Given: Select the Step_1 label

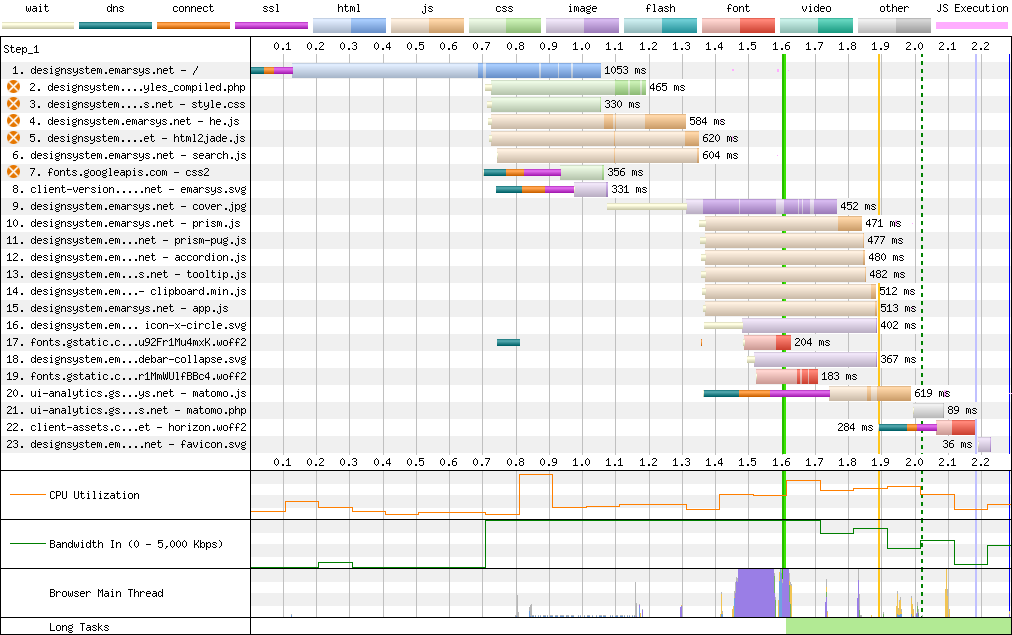Looking at the screenshot, I should click(x=21, y=49).
